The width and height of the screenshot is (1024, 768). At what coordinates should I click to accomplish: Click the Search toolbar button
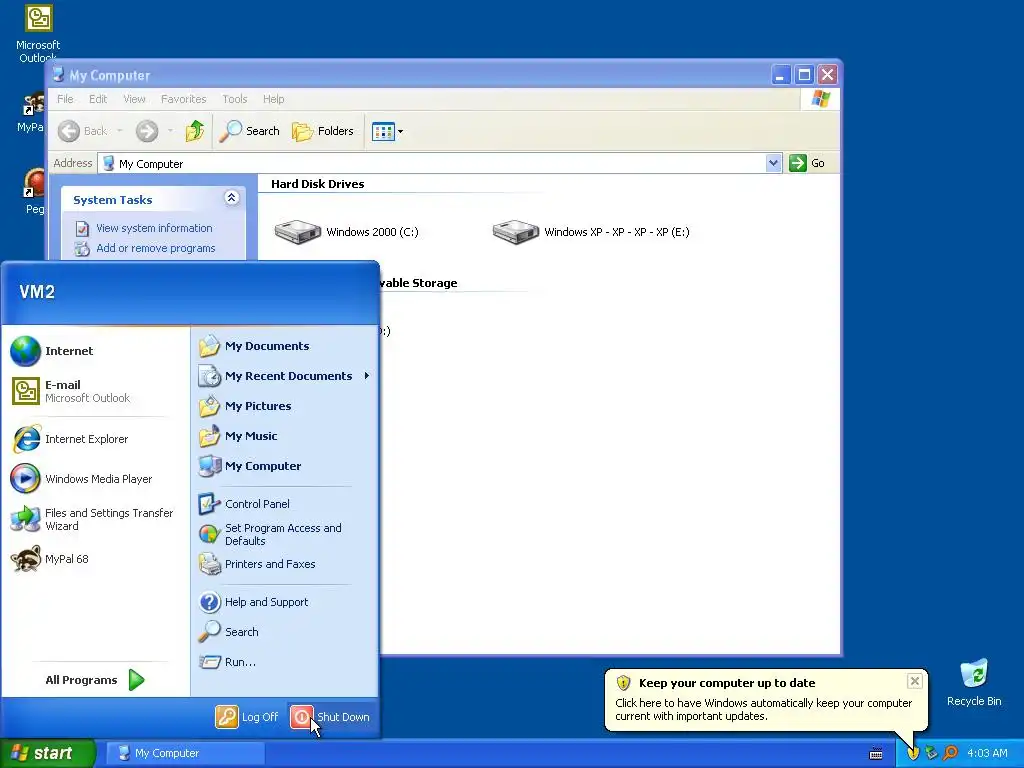[249, 131]
